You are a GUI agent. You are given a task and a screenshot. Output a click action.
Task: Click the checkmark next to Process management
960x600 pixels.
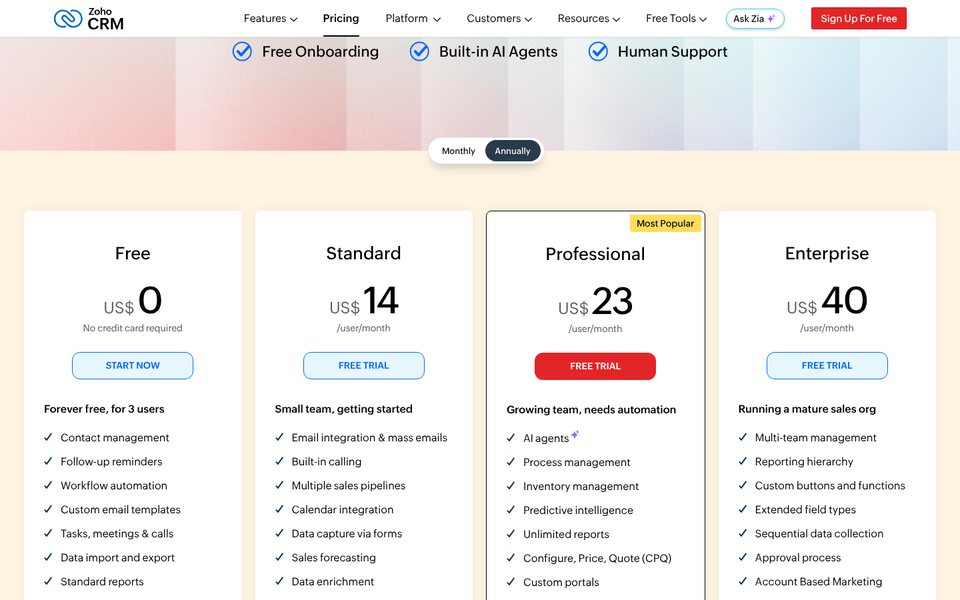click(x=511, y=462)
